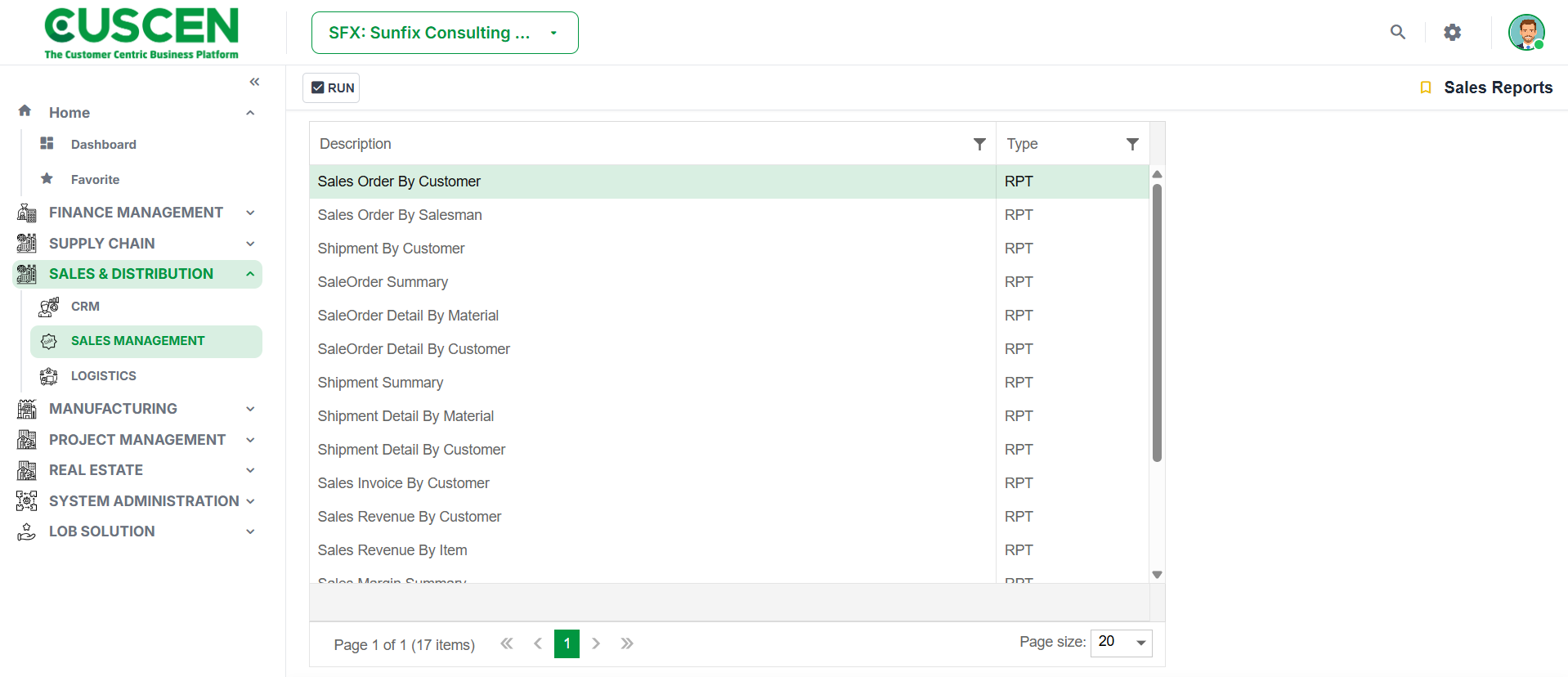Go to the last page using the double arrow
Viewport: 1568px width, 677px height.
[x=627, y=643]
